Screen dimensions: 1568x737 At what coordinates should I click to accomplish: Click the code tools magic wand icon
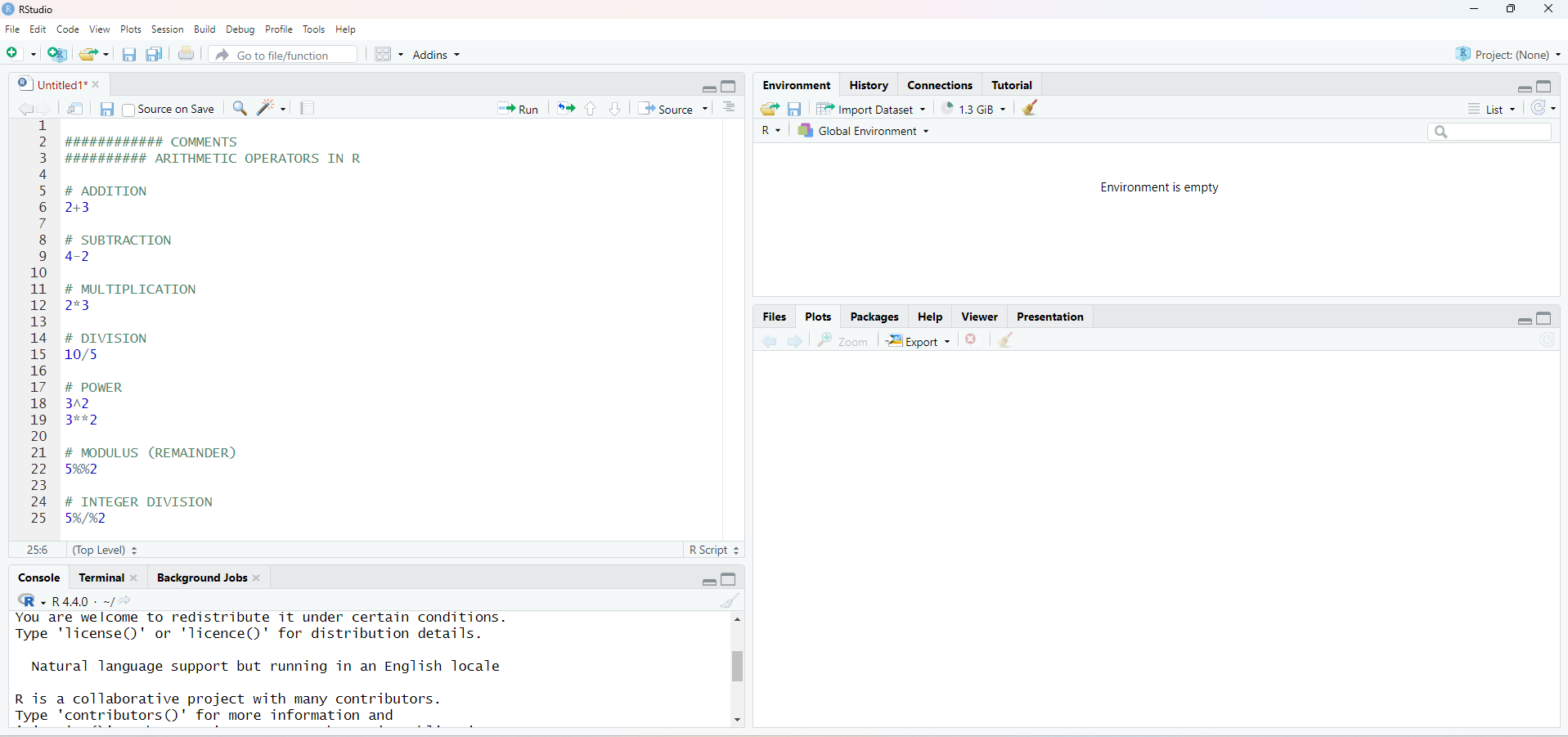pyautogui.click(x=266, y=108)
